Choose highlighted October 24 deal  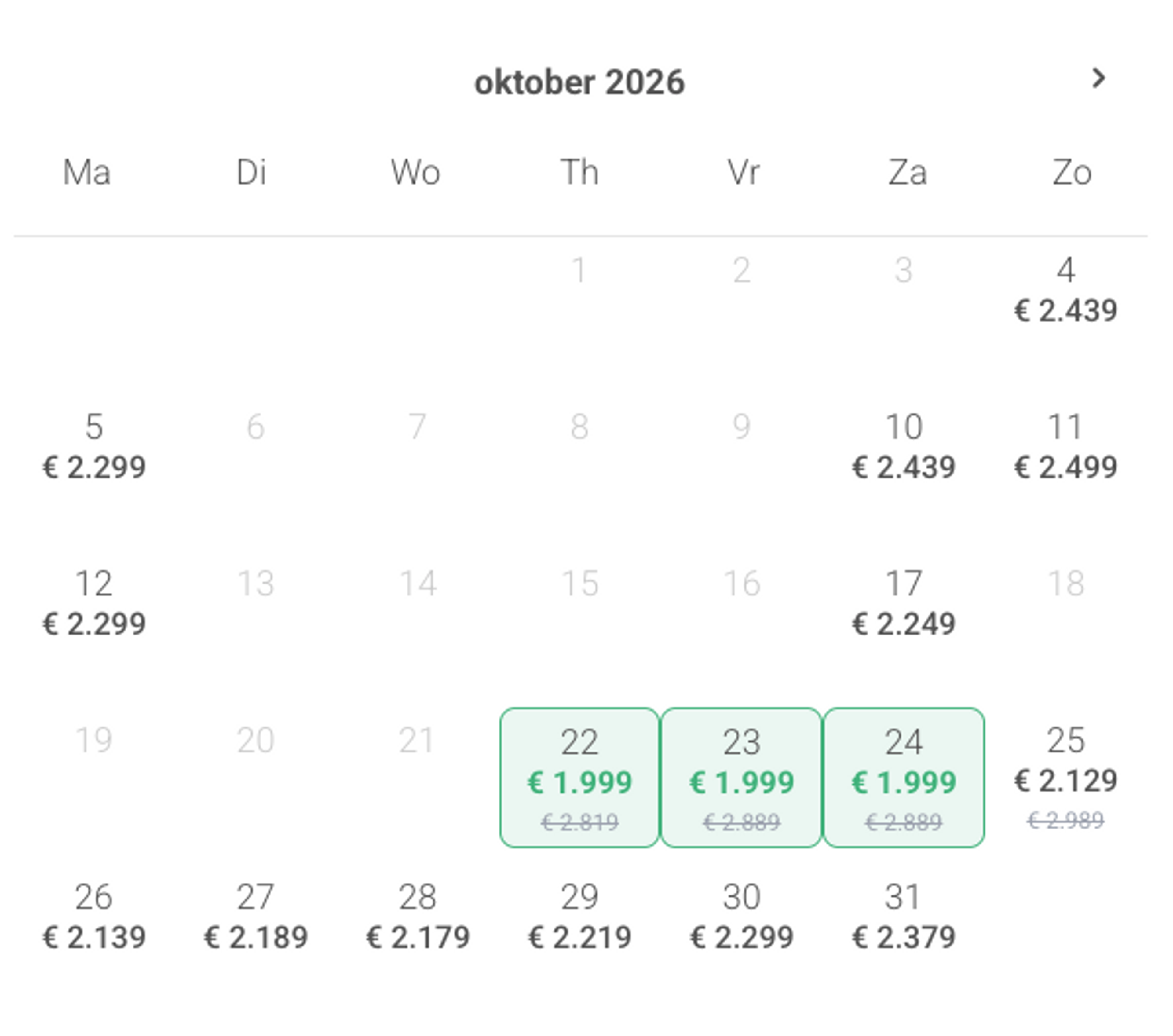click(x=904, y=778)
